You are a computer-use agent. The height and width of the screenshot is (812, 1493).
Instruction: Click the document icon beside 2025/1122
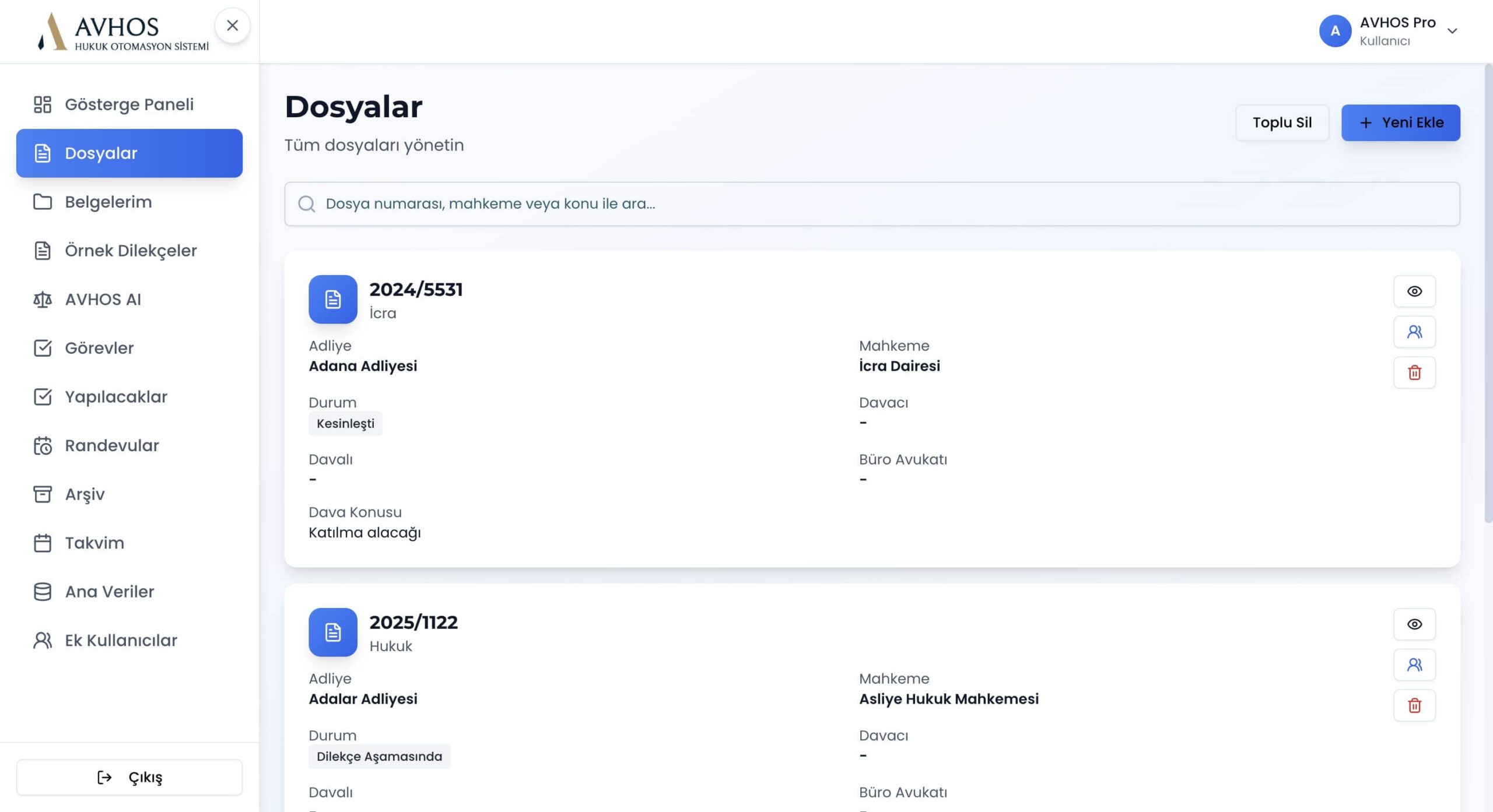tap(332, 632)
